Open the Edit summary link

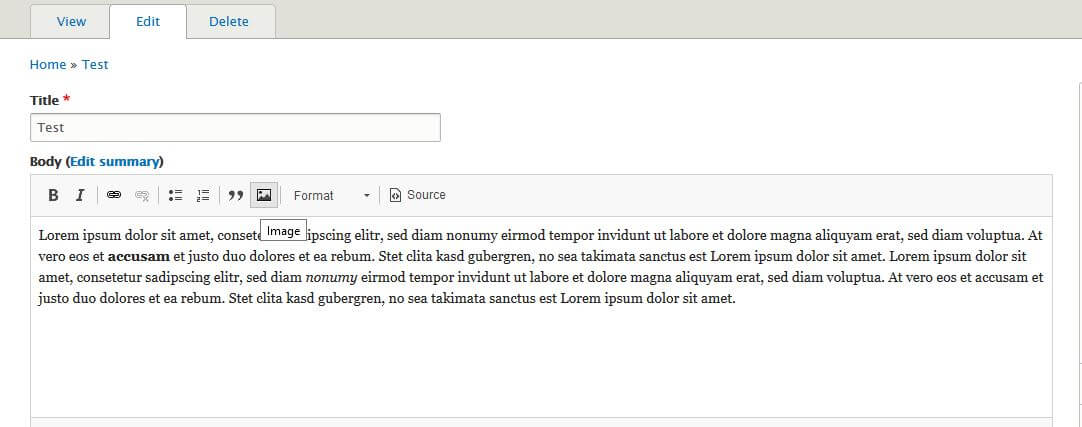[x=115, y=161]
